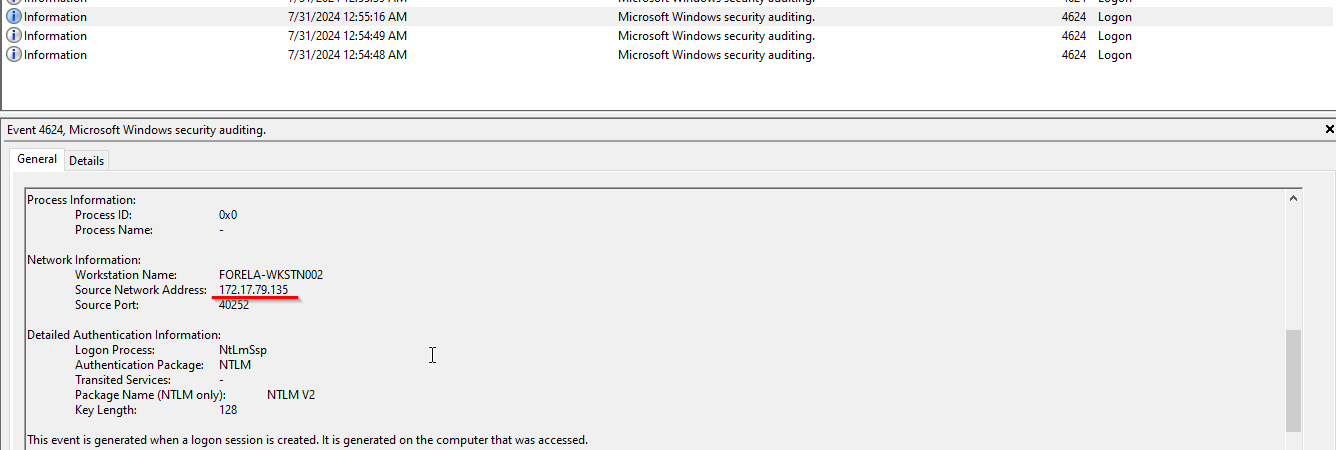
Task: Click the scrollbar up arrow in event details
Action: coord(1293,199)
